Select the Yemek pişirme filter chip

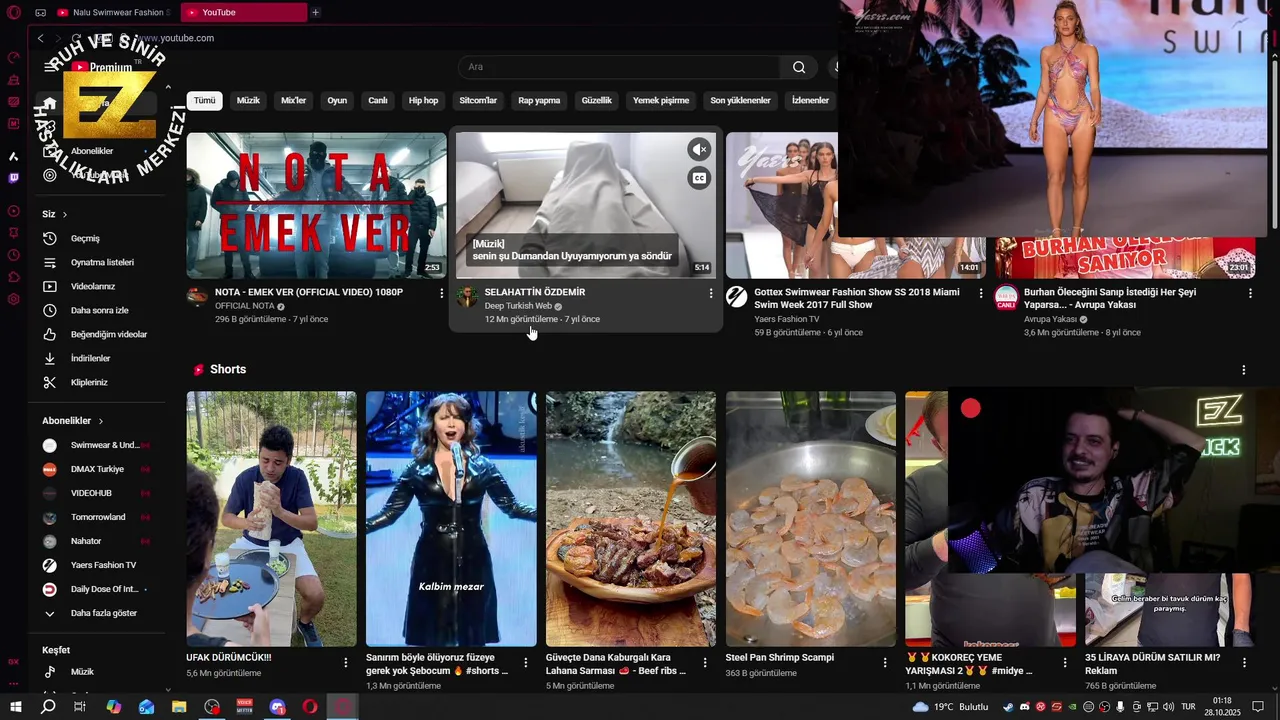(x=661, y=101)
